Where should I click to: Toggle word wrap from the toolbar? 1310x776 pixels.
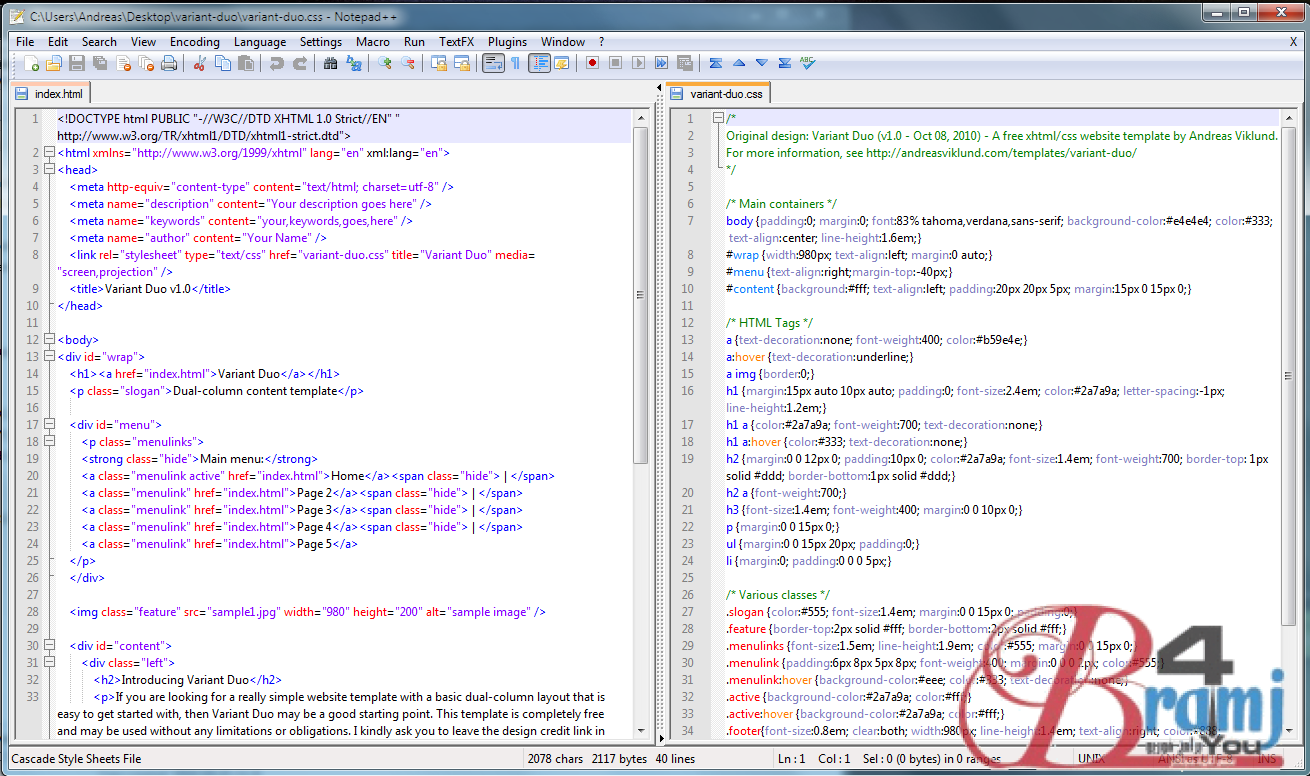[x=494, y=62]
